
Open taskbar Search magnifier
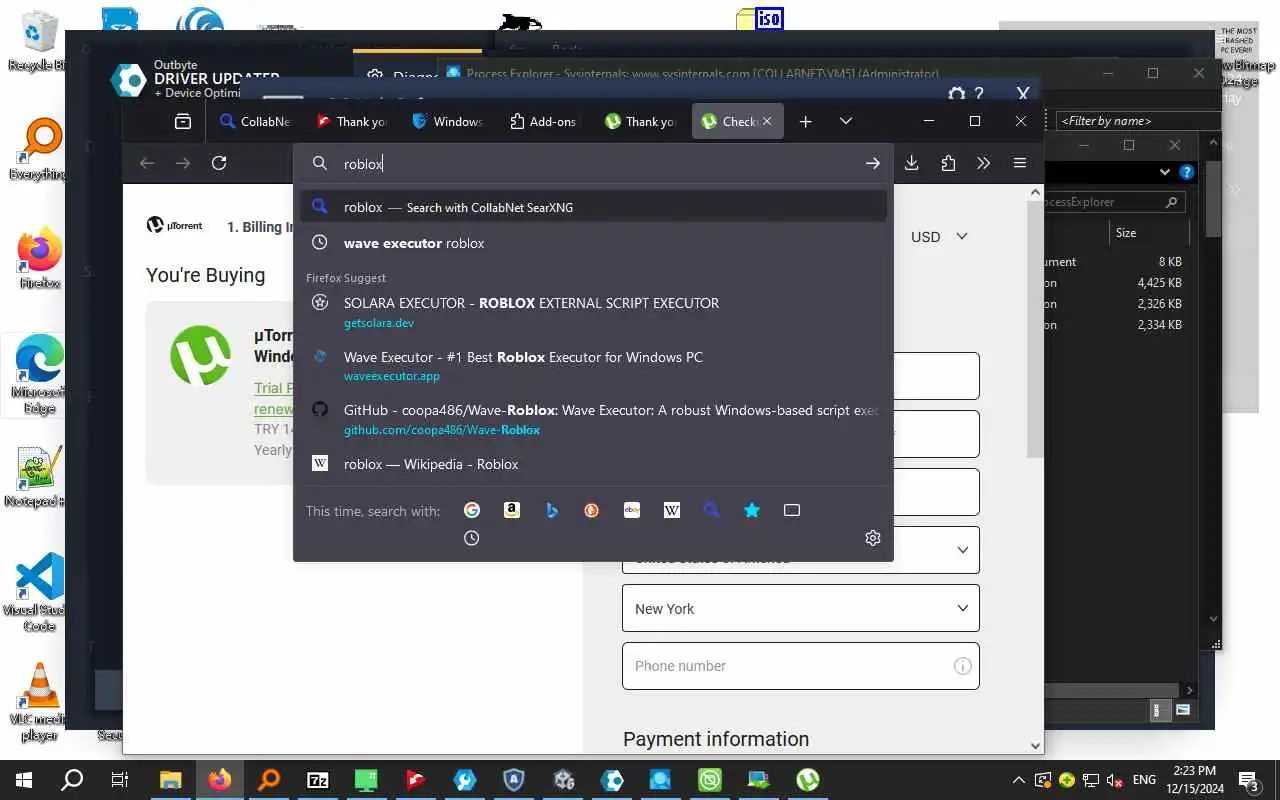72,780
